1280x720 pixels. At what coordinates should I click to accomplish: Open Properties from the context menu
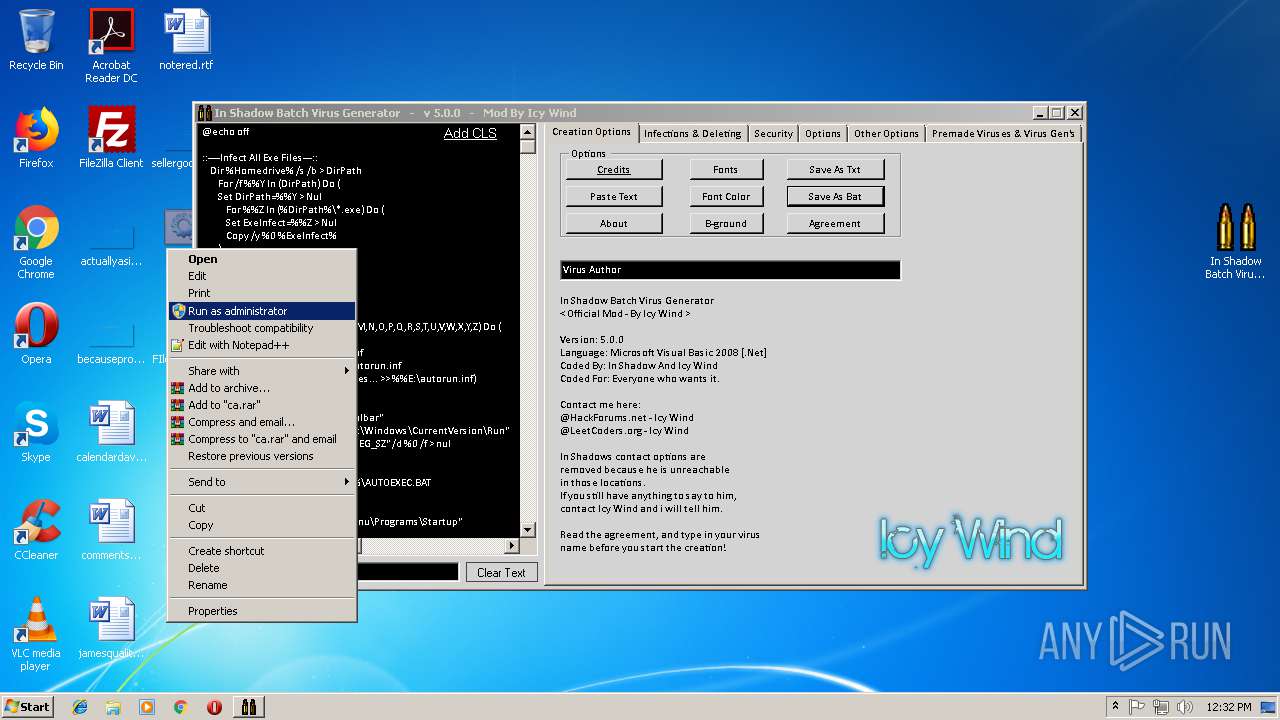point(261,611)
